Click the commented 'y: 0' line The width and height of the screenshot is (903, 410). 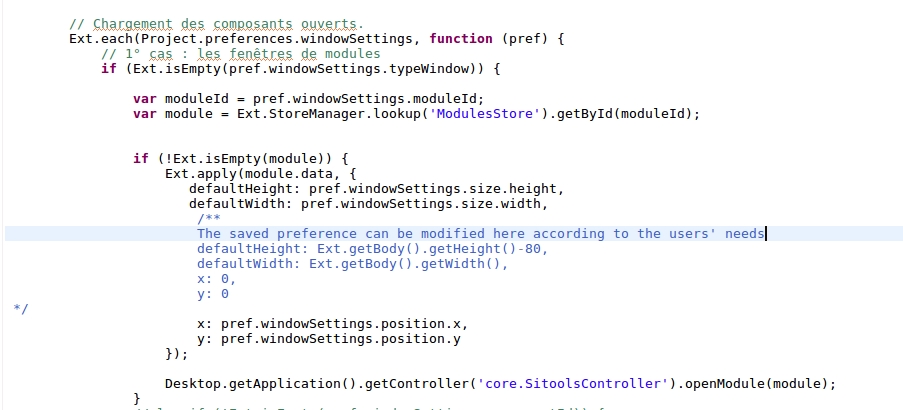click(213, 294)
